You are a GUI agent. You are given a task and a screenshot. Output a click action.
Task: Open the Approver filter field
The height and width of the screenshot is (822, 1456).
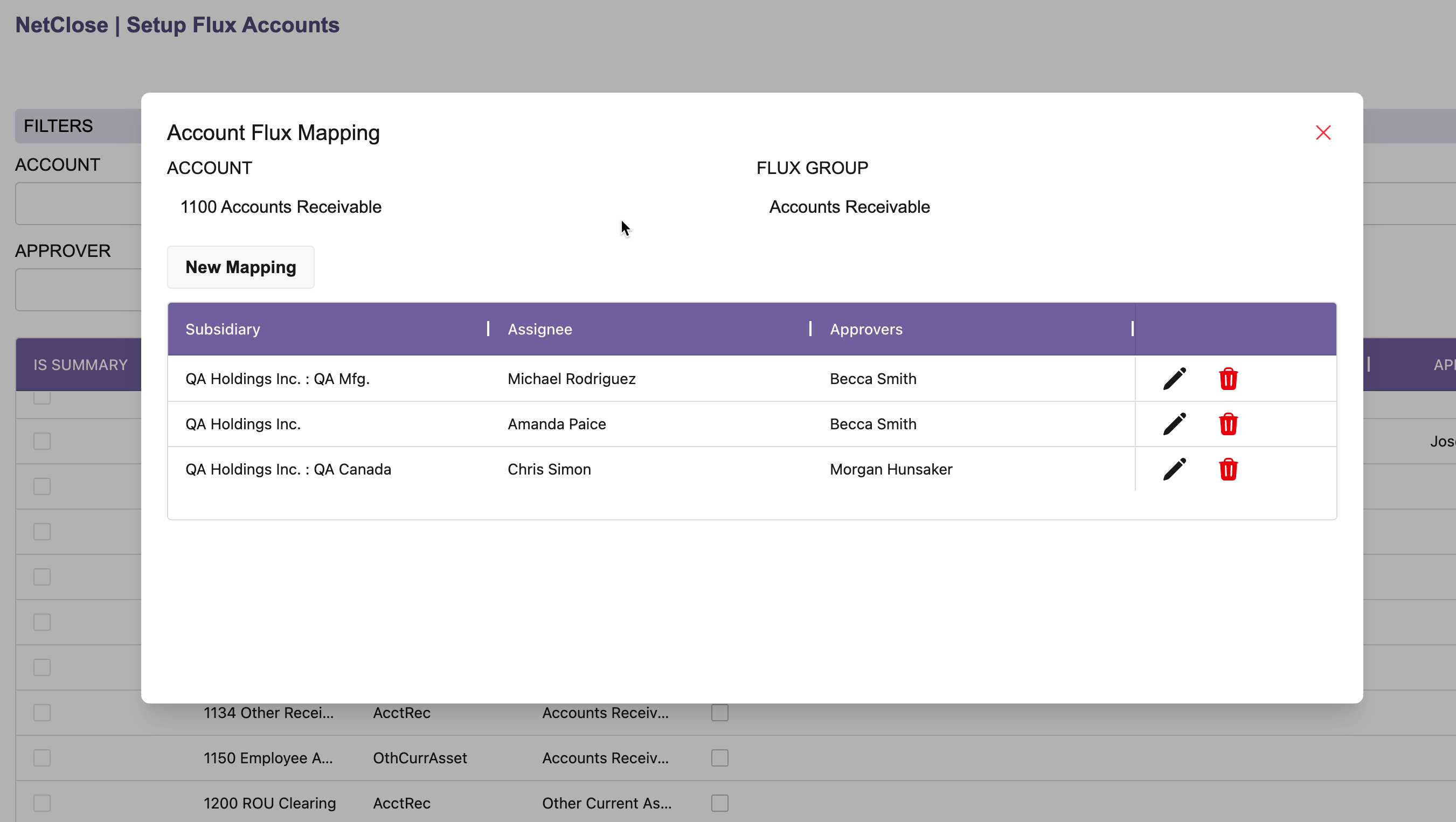click(x=79, y=290)
